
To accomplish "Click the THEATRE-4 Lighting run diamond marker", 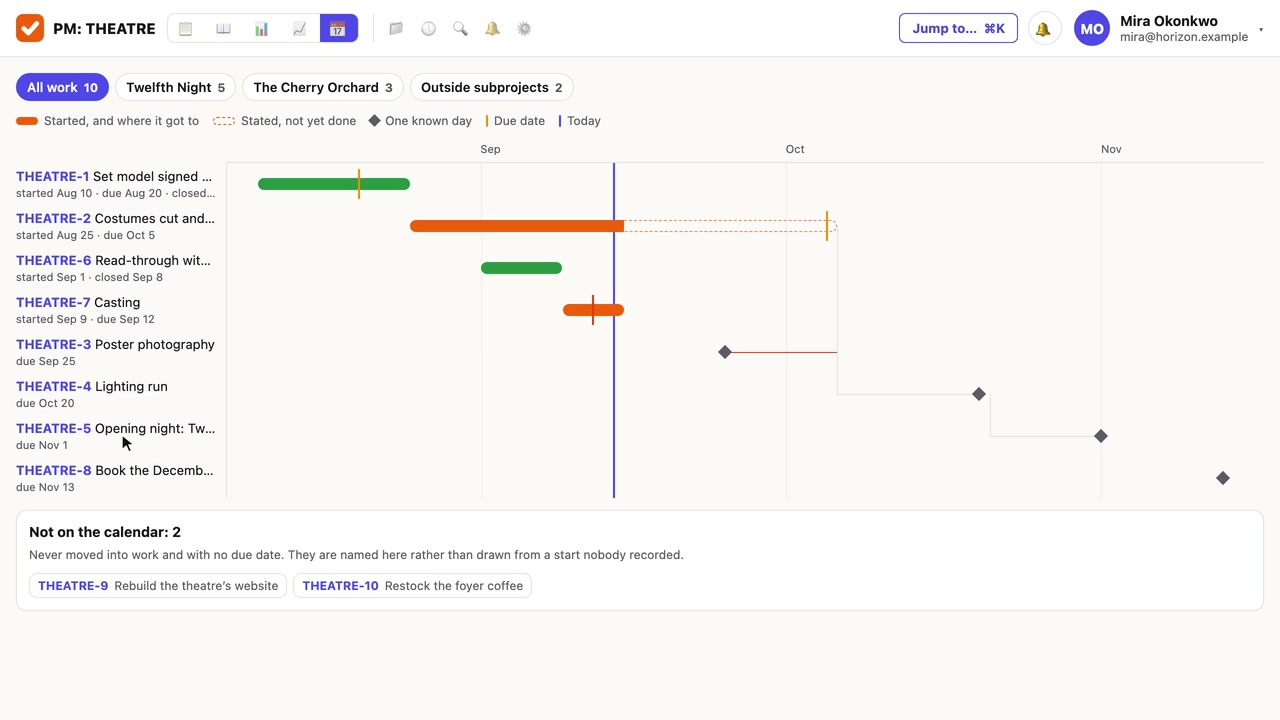I will pos(979,394).
